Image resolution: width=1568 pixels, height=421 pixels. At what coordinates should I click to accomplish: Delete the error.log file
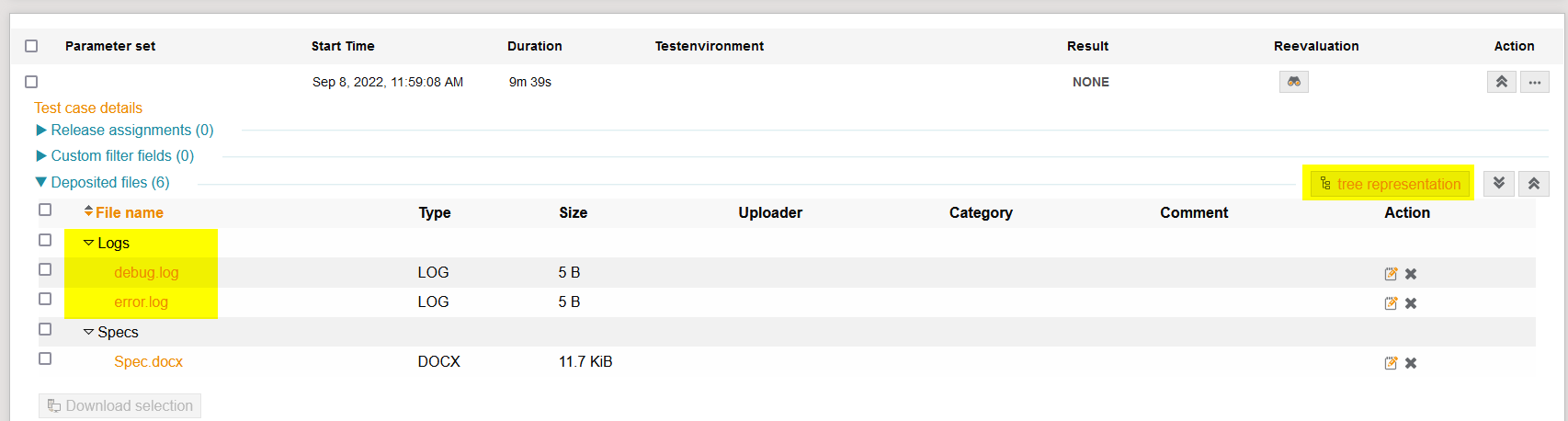(1411, 303)
